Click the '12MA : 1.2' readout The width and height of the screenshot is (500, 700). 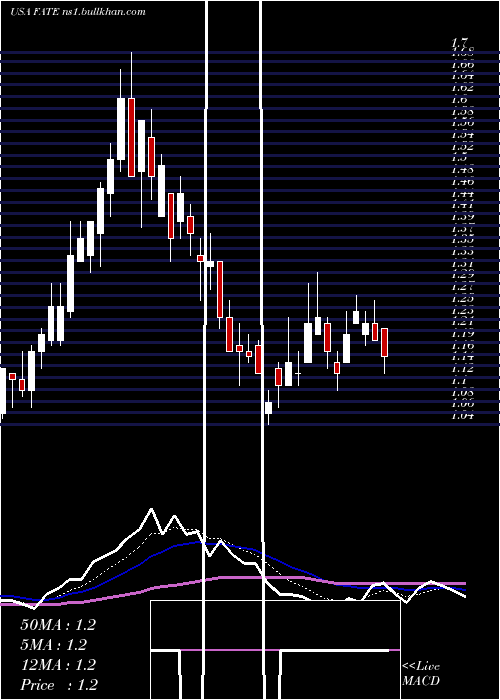pos(58,665)
